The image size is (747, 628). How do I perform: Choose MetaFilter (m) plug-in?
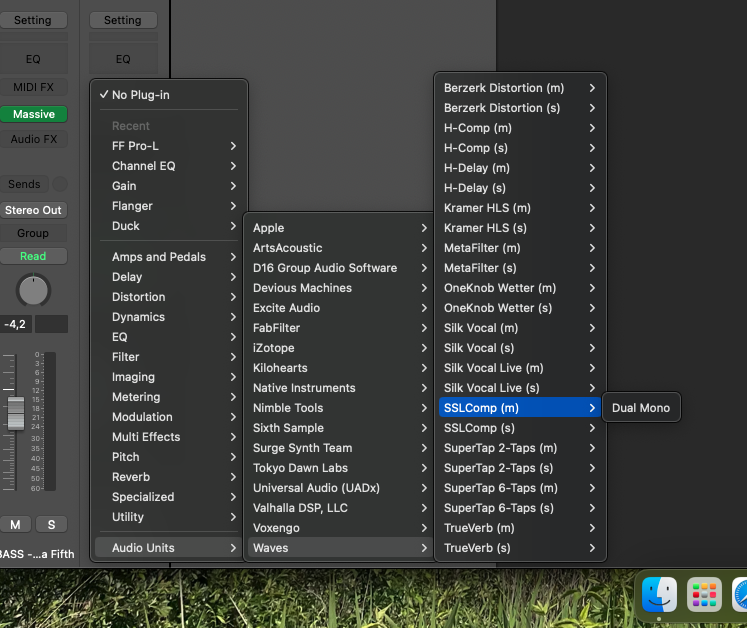(x=520, y=248)
